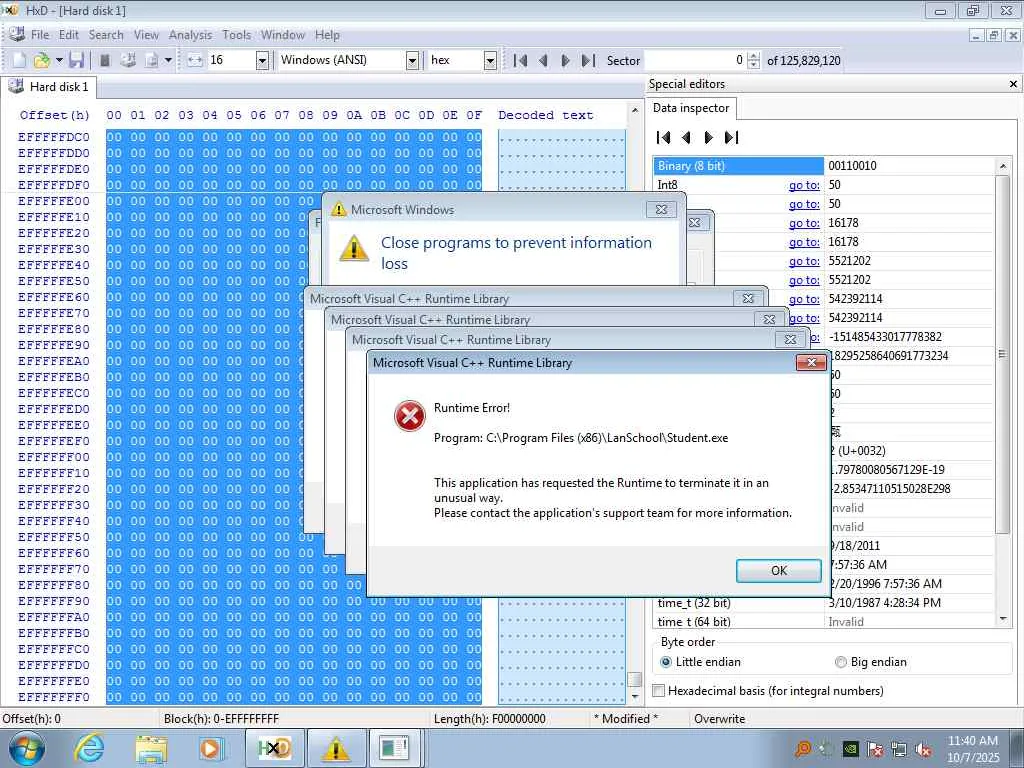Image resolution: width=1024 pixels, height=768 pixels.
Task: Click the Open main memory chip icon
Action: click(104, 60)
